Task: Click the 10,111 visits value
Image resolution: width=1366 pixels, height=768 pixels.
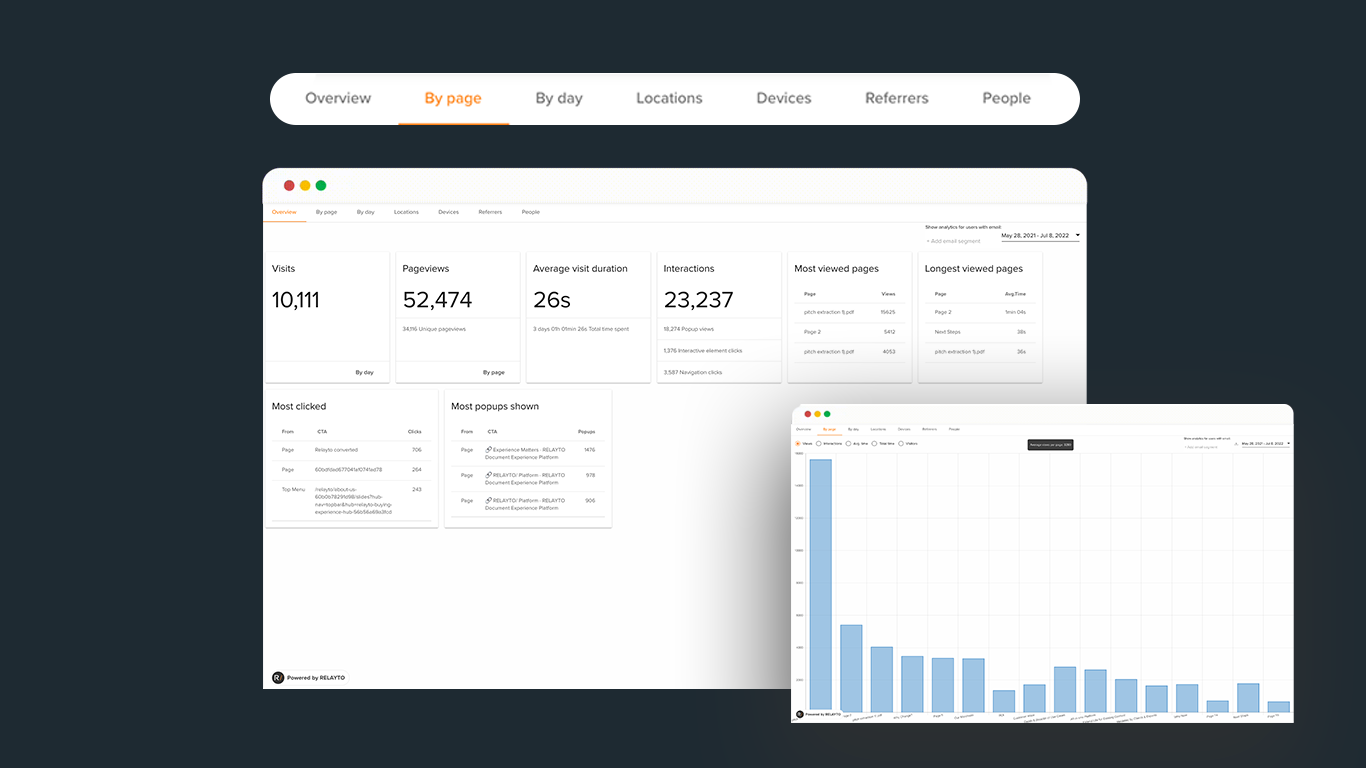Action: point(295,300)
